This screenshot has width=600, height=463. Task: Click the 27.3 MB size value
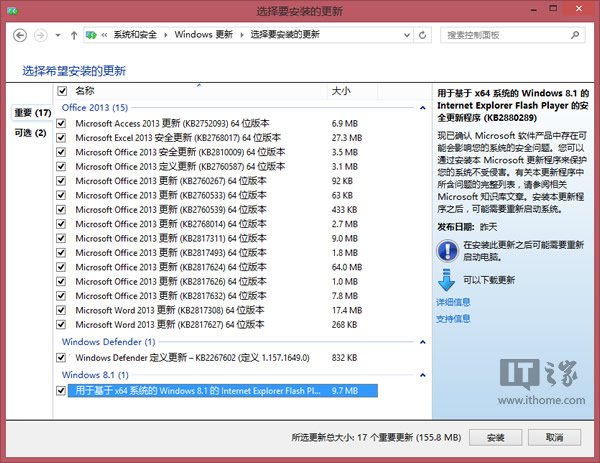347,138
